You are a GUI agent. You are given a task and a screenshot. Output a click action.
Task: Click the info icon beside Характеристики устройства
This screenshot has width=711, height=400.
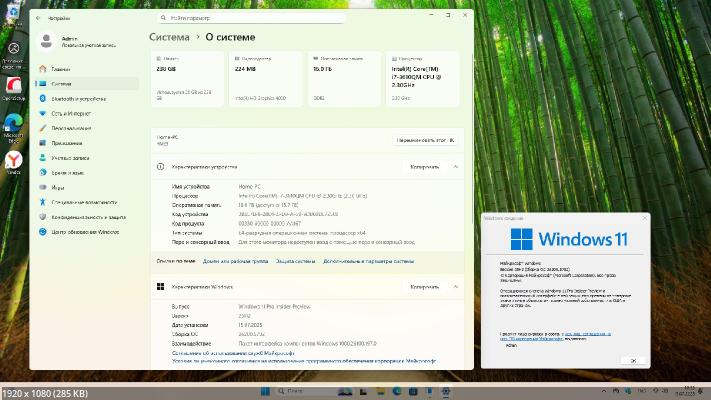(x=161, y=167)
